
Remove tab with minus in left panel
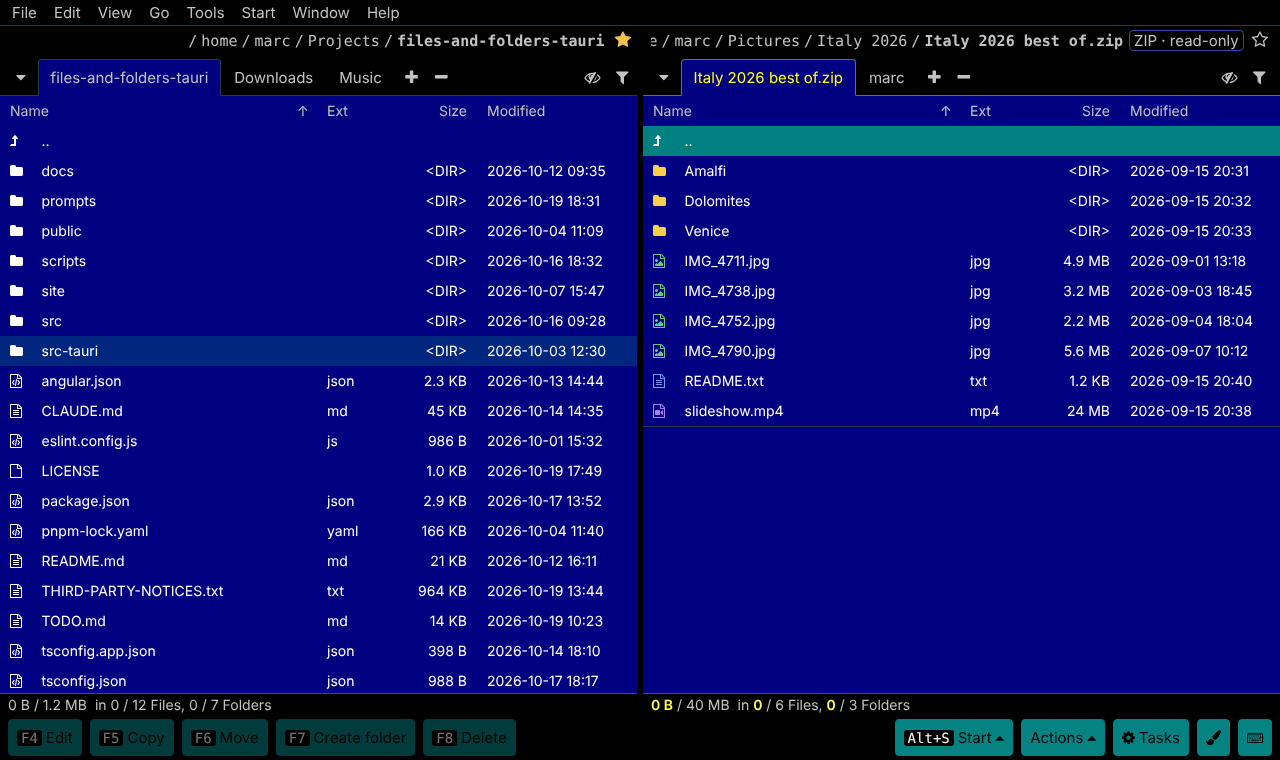[x=441, y=77]
